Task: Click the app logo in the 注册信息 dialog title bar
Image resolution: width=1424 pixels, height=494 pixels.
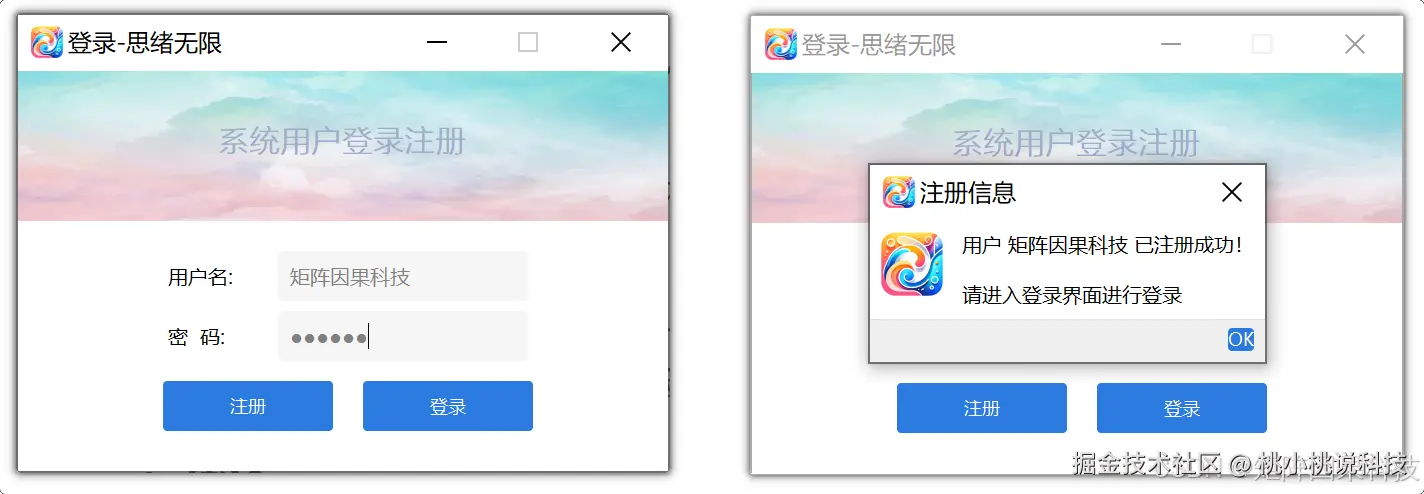Action: (x=899, y=192)
